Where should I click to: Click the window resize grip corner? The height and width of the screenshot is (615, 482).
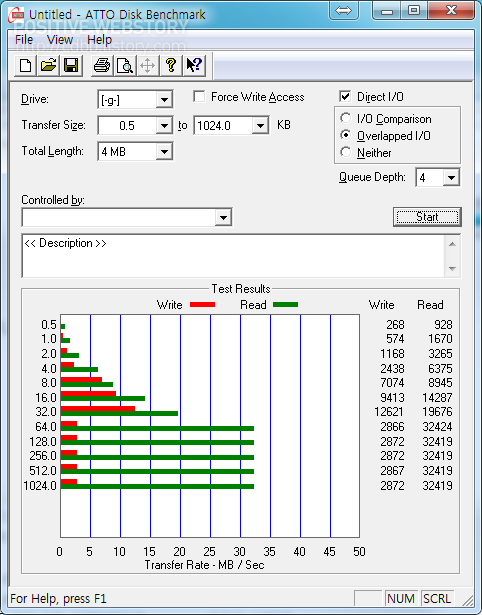click(467, 600)
